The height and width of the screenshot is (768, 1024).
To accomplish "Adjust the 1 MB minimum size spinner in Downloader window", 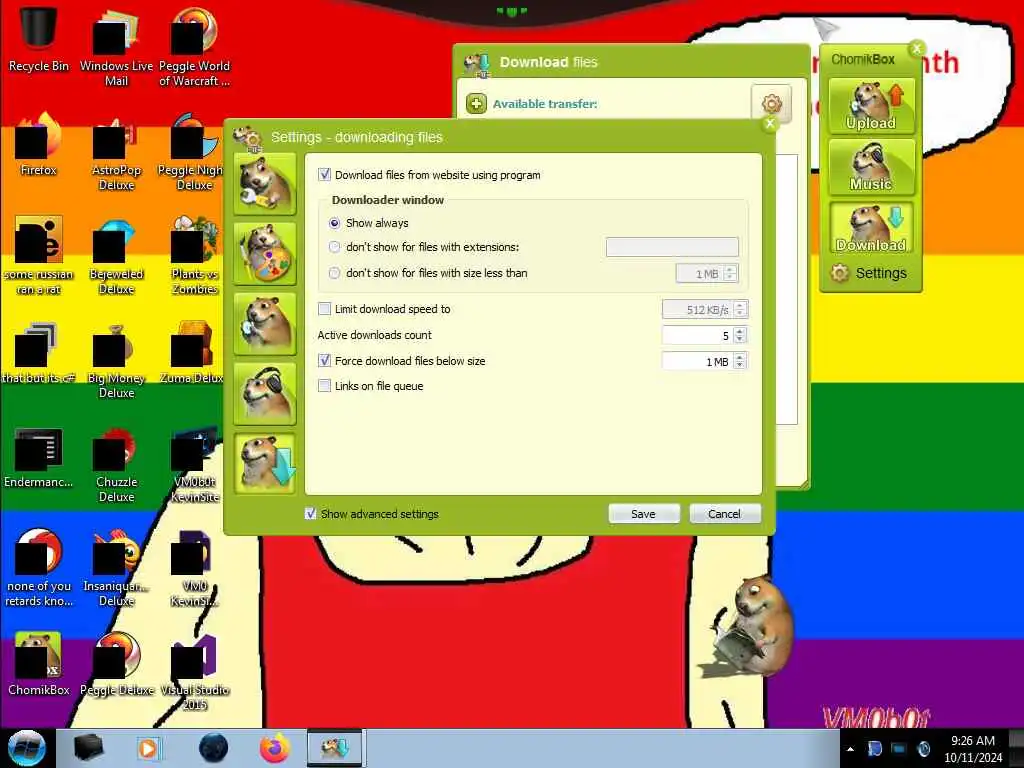I will coord(731,273).
